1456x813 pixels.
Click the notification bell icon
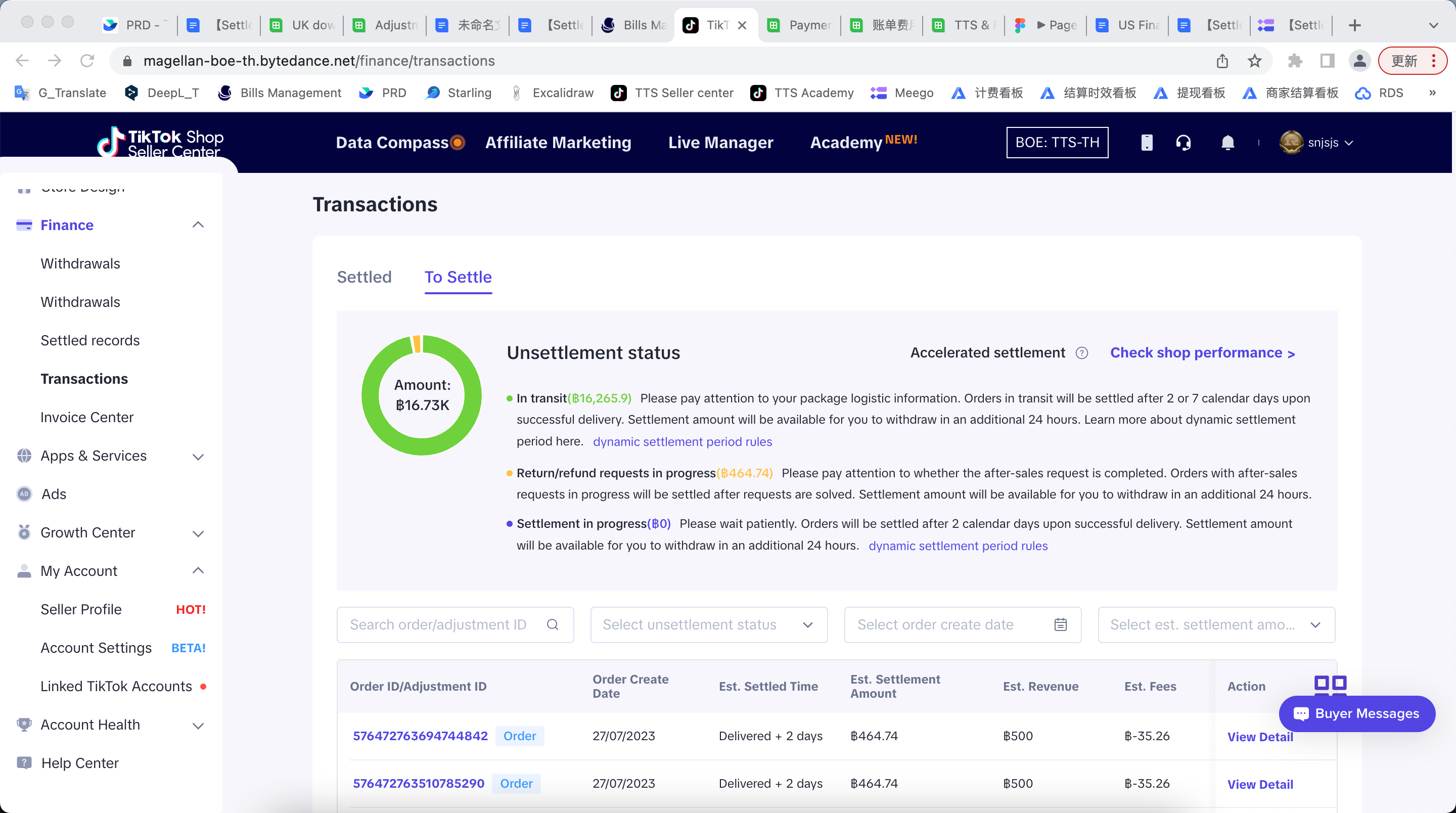pyautogui.click(x=1227, y=143)
